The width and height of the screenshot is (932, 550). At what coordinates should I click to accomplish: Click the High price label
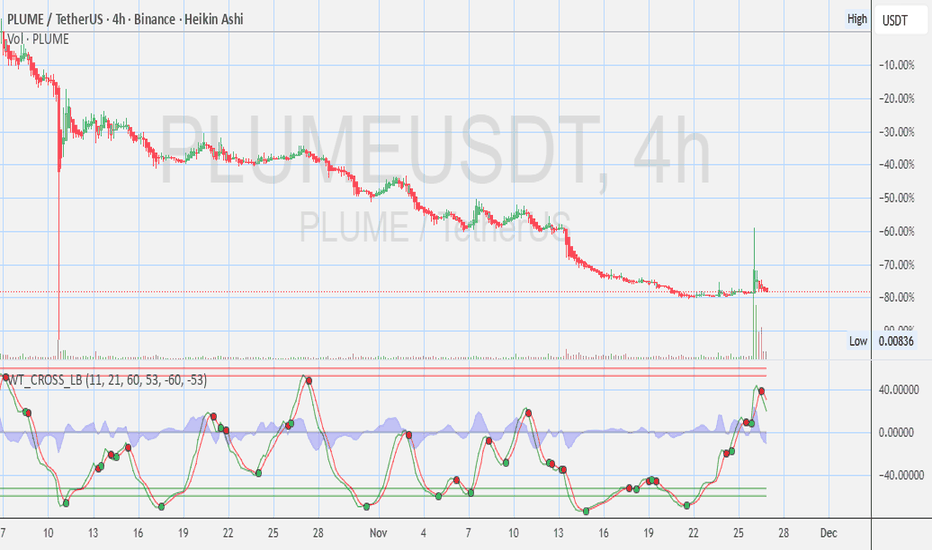coord(857,19)
